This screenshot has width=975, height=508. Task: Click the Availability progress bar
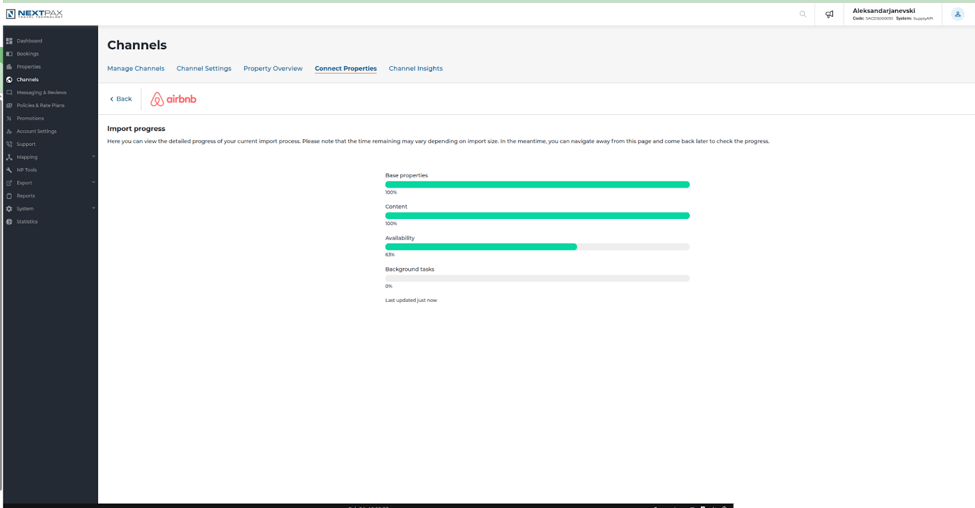(537, 247)
